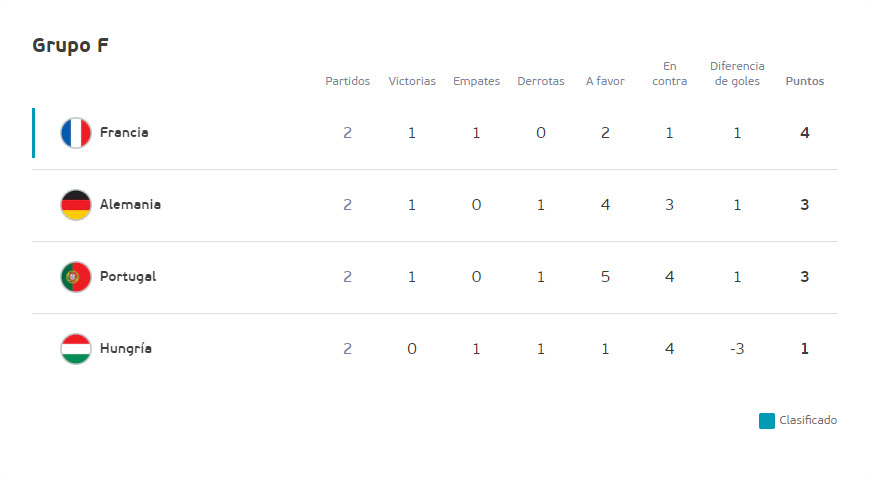Click Hungary's goal difference of -3
Screen dimensions: 869x477
tap(737, 349)
